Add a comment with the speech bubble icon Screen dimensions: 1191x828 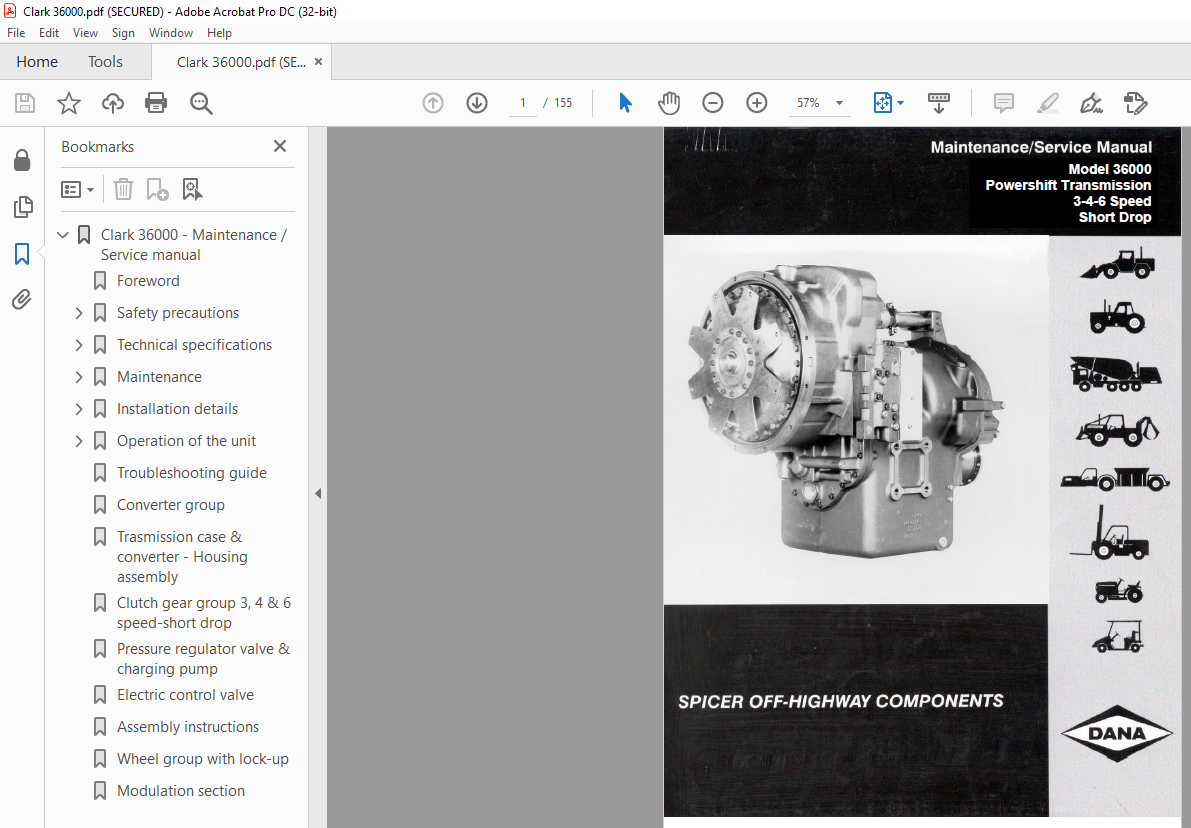(1003, 103)
